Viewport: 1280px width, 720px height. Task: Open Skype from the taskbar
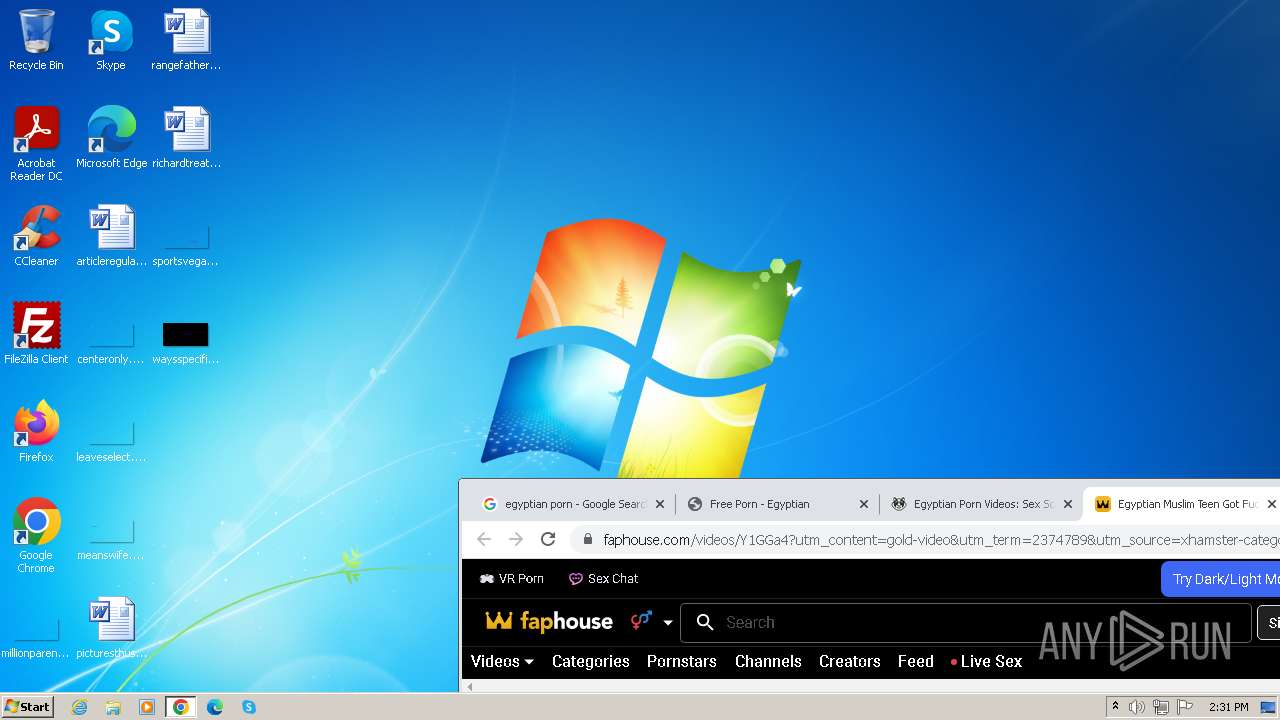[x=249, y=707]
